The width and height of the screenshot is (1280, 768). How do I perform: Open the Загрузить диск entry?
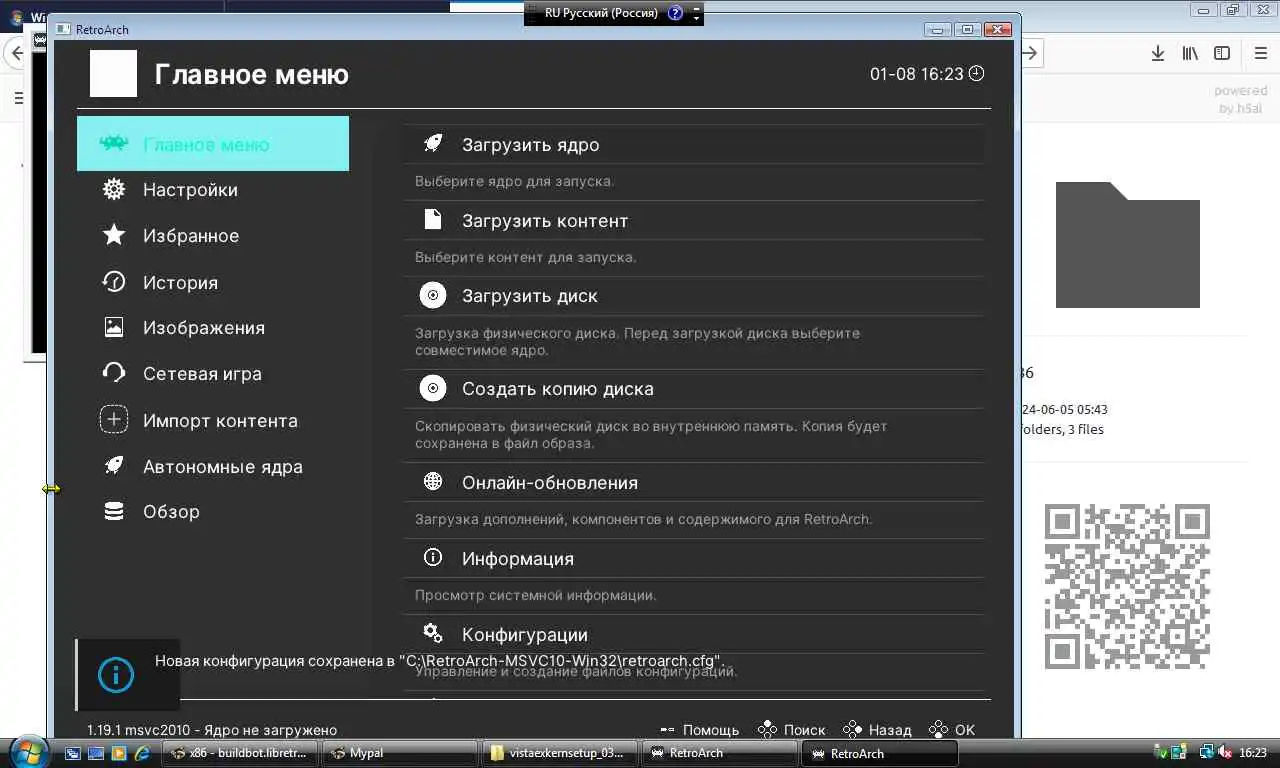pos(694,296)
